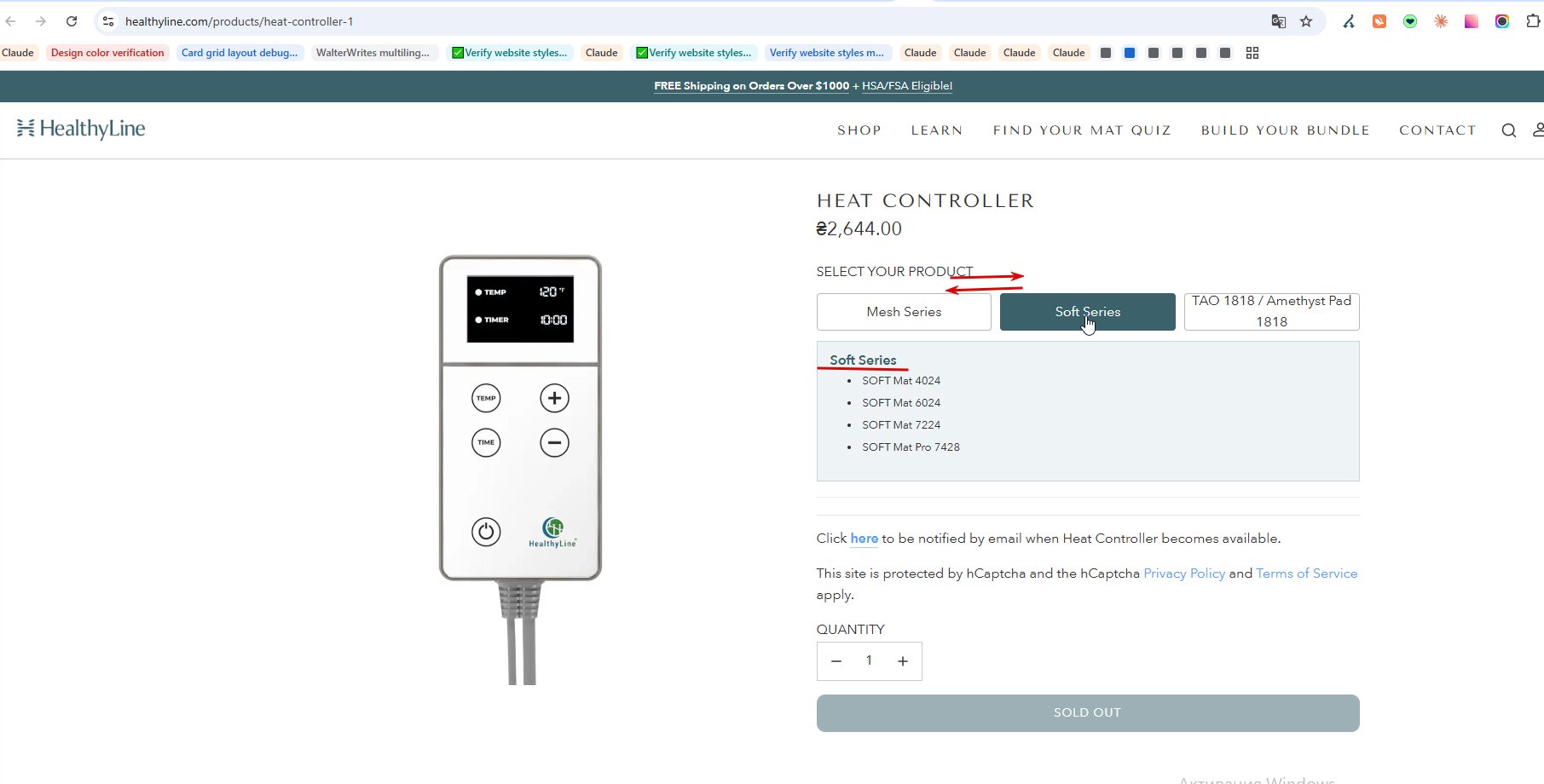Click the SOLD OUT button
The width and height of the screenshot is (1544, 784).
1088,713
